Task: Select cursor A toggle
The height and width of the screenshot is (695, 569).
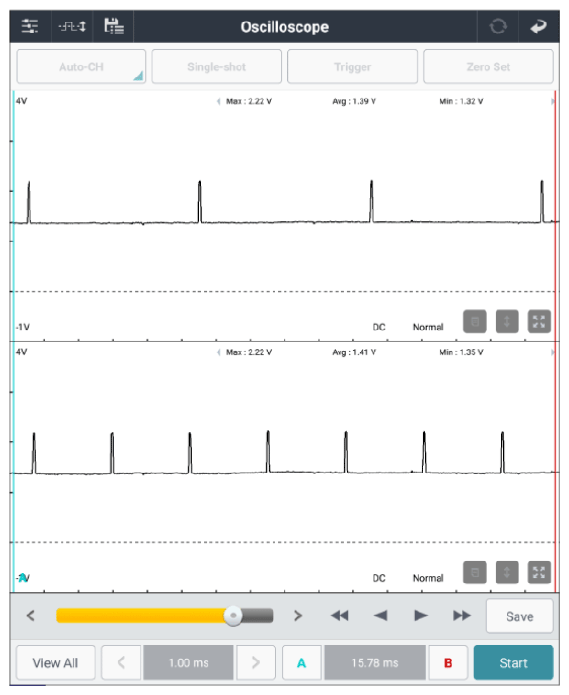Action: click(x=302, y=663)
